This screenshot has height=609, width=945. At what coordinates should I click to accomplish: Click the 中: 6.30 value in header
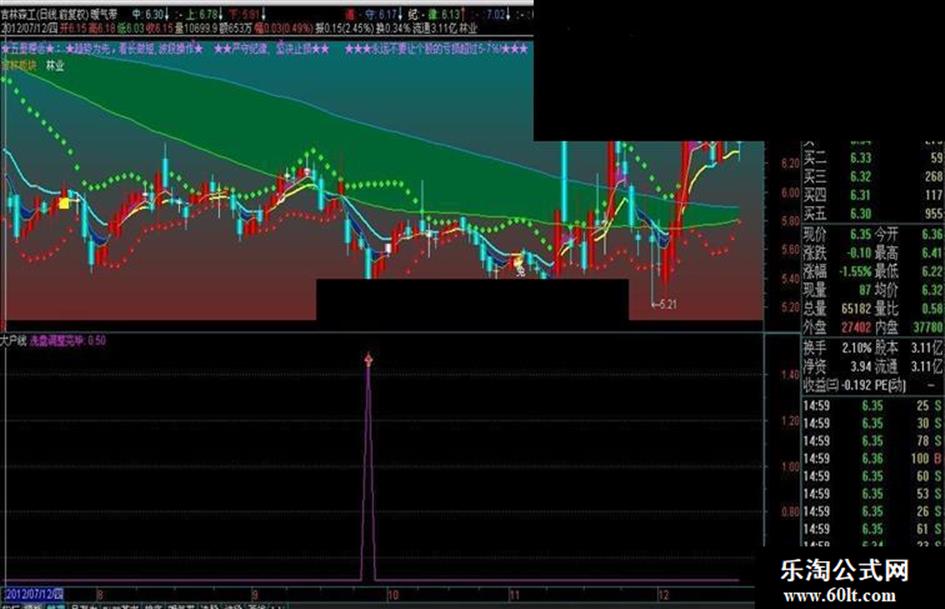coord(148,14)
